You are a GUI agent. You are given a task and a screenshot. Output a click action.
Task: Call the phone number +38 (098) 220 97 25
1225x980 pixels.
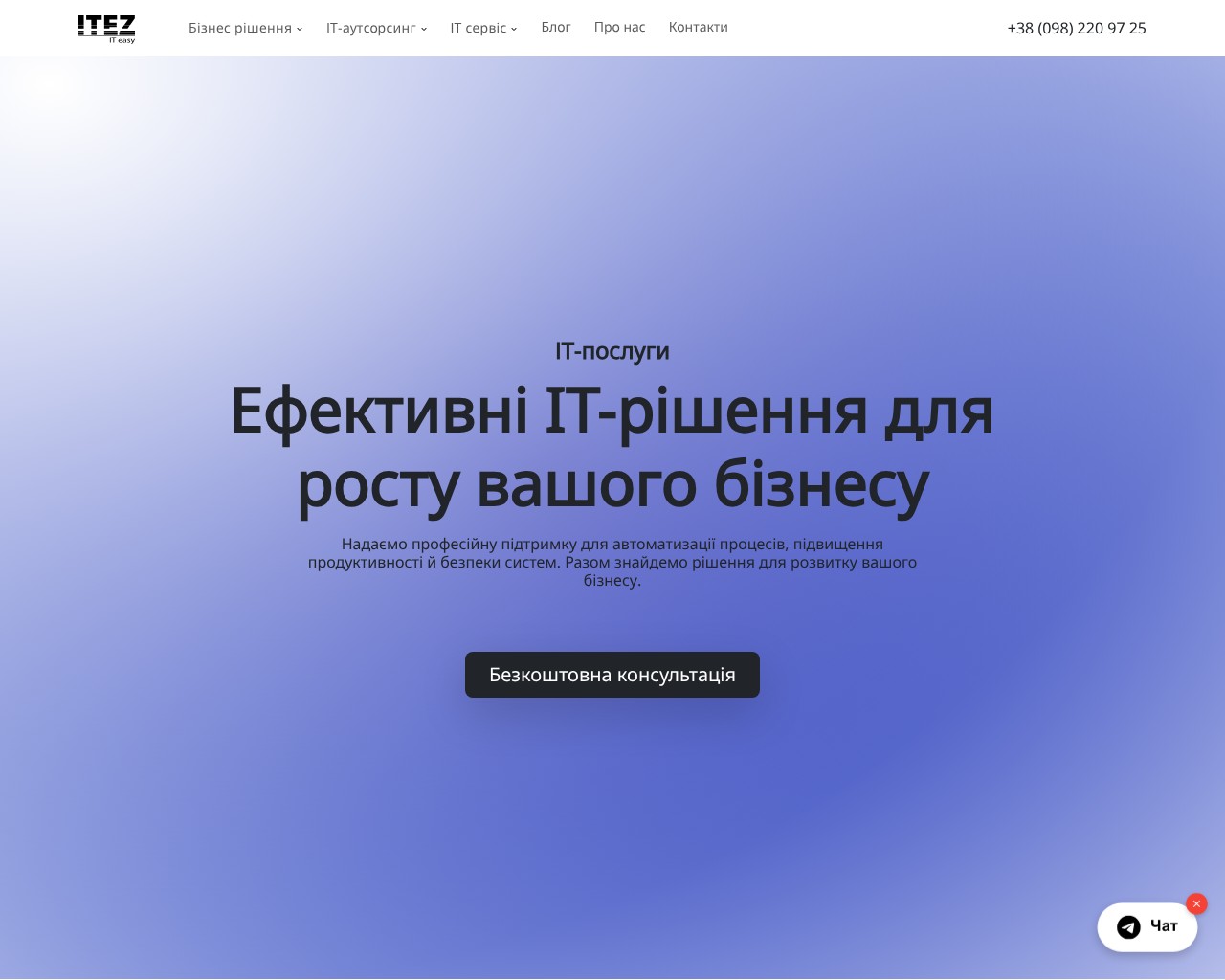tap(1076, 28)
